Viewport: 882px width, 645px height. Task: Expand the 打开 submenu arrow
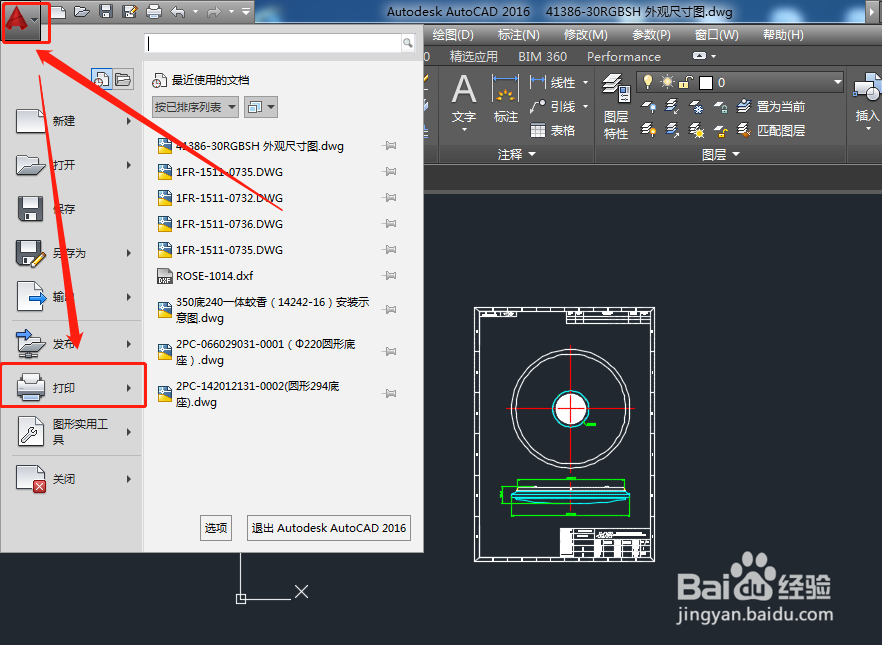(129, 165)
